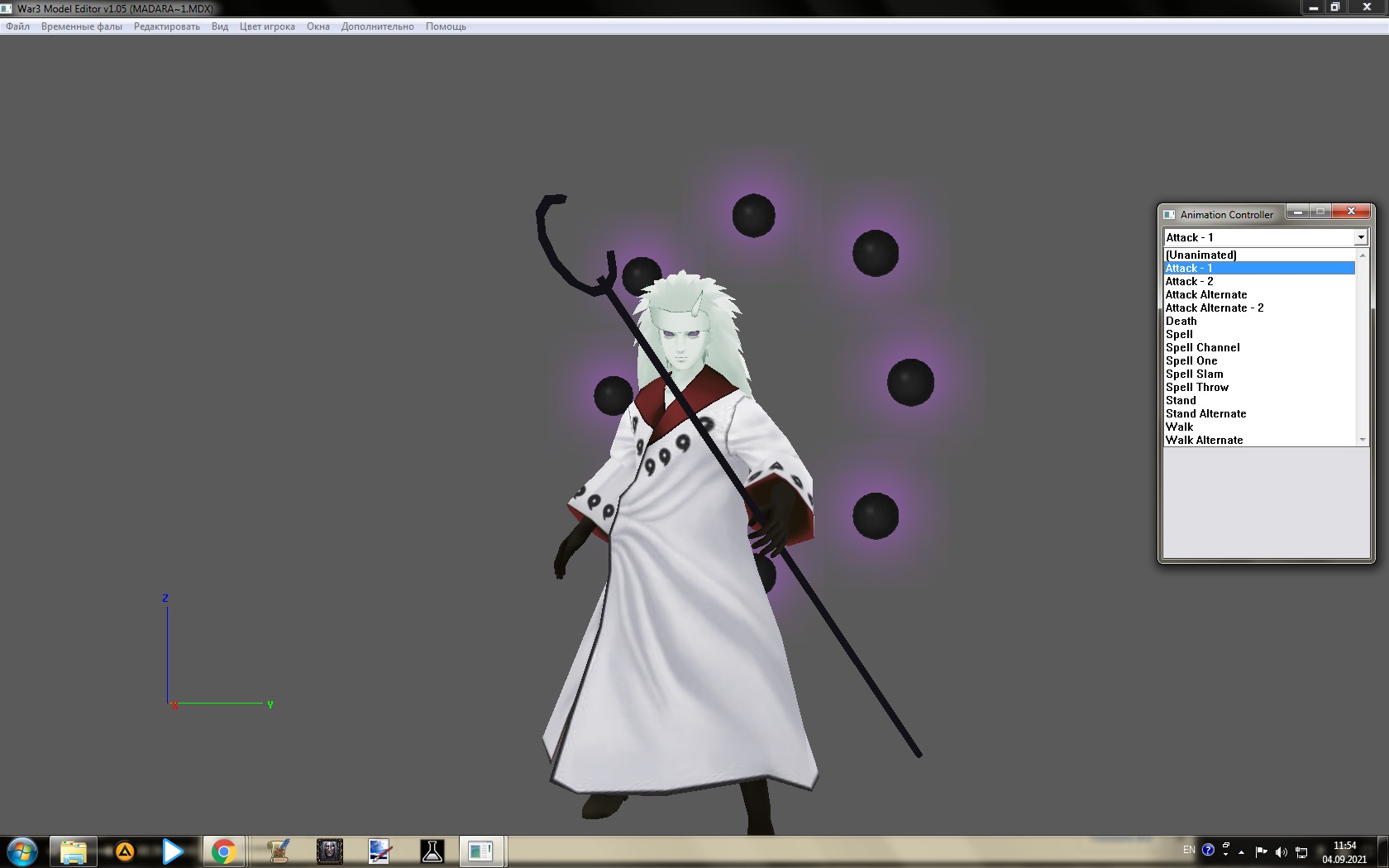1389x868 pixels.
Task: Pick the Spell Throw animation
Action: (1259, 387)
